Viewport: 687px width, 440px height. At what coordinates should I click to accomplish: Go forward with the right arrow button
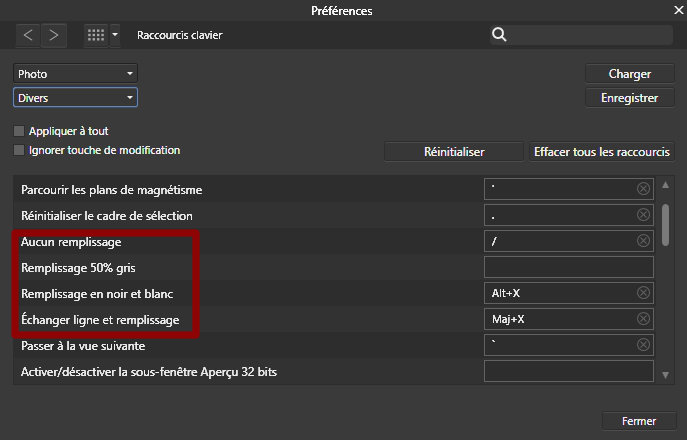point(53,35)
